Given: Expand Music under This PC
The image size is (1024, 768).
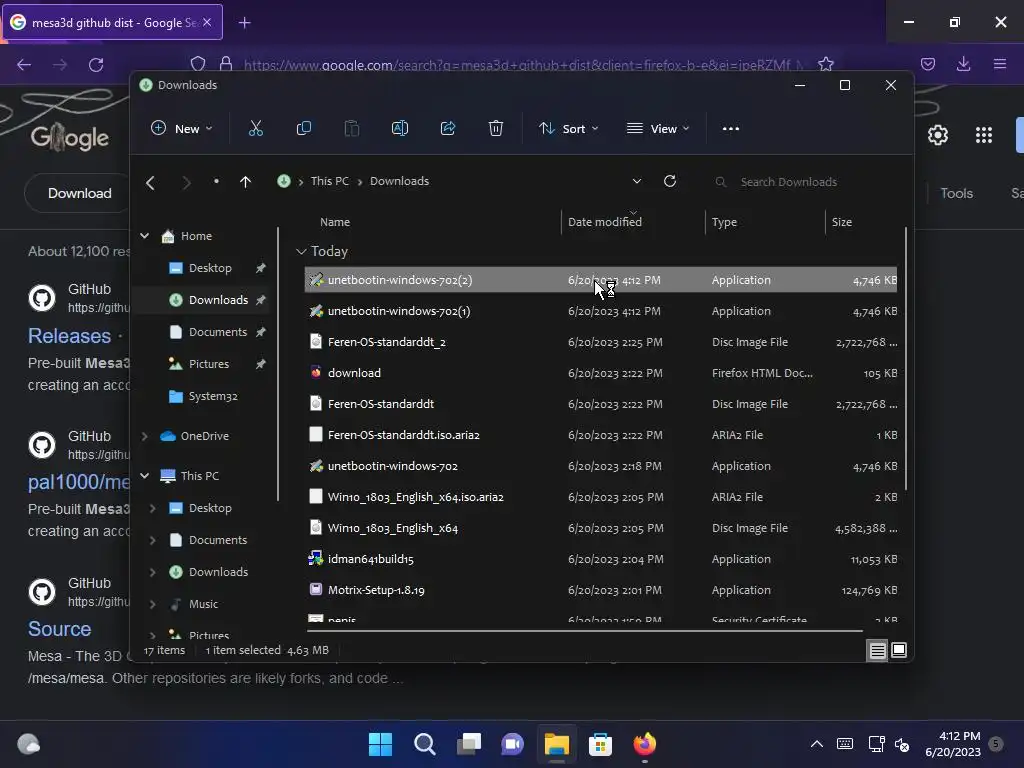Looking at the screenshot, I should tap(152, 604).
